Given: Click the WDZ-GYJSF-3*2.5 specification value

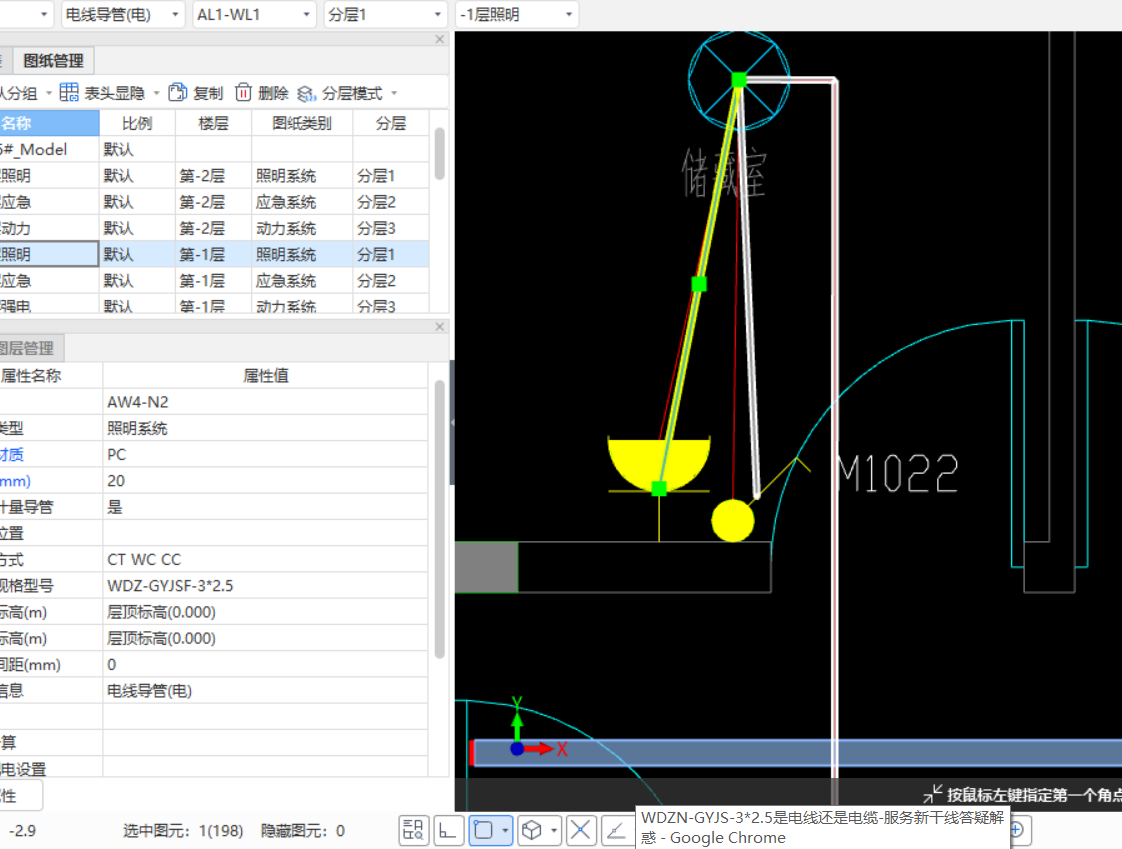Looking at the screenshot, I should click(265, 586).
